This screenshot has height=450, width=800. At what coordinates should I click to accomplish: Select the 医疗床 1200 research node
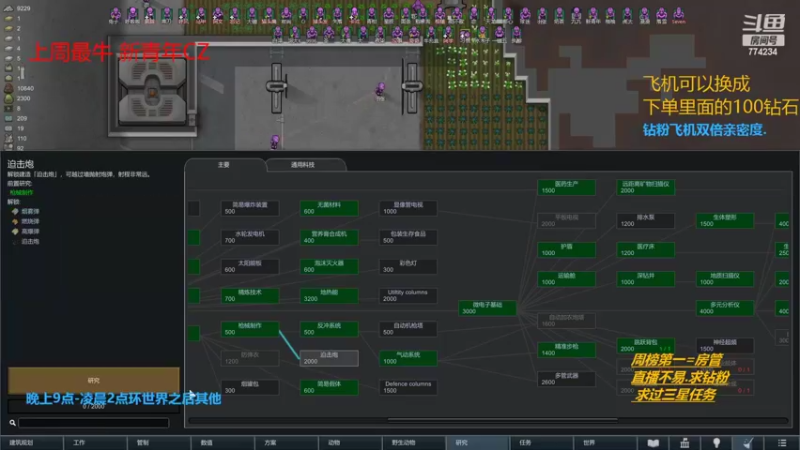[645, 249]
